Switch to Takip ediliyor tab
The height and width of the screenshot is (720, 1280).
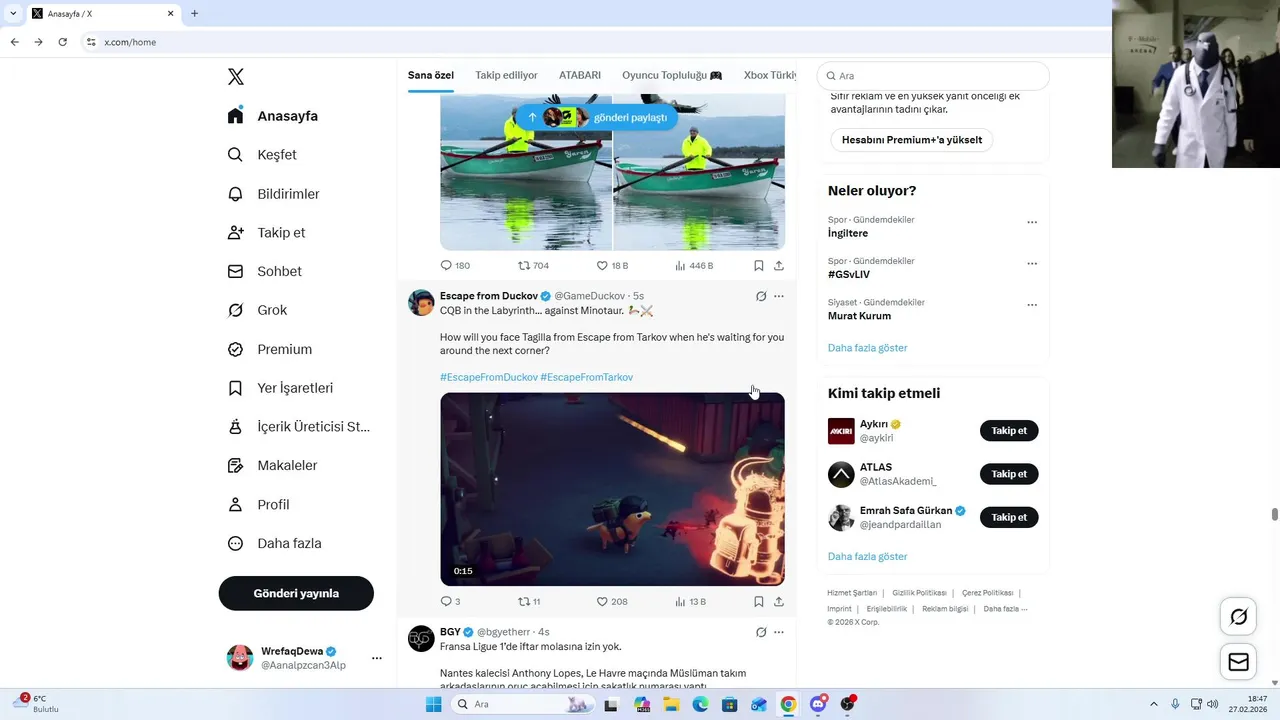506,76
